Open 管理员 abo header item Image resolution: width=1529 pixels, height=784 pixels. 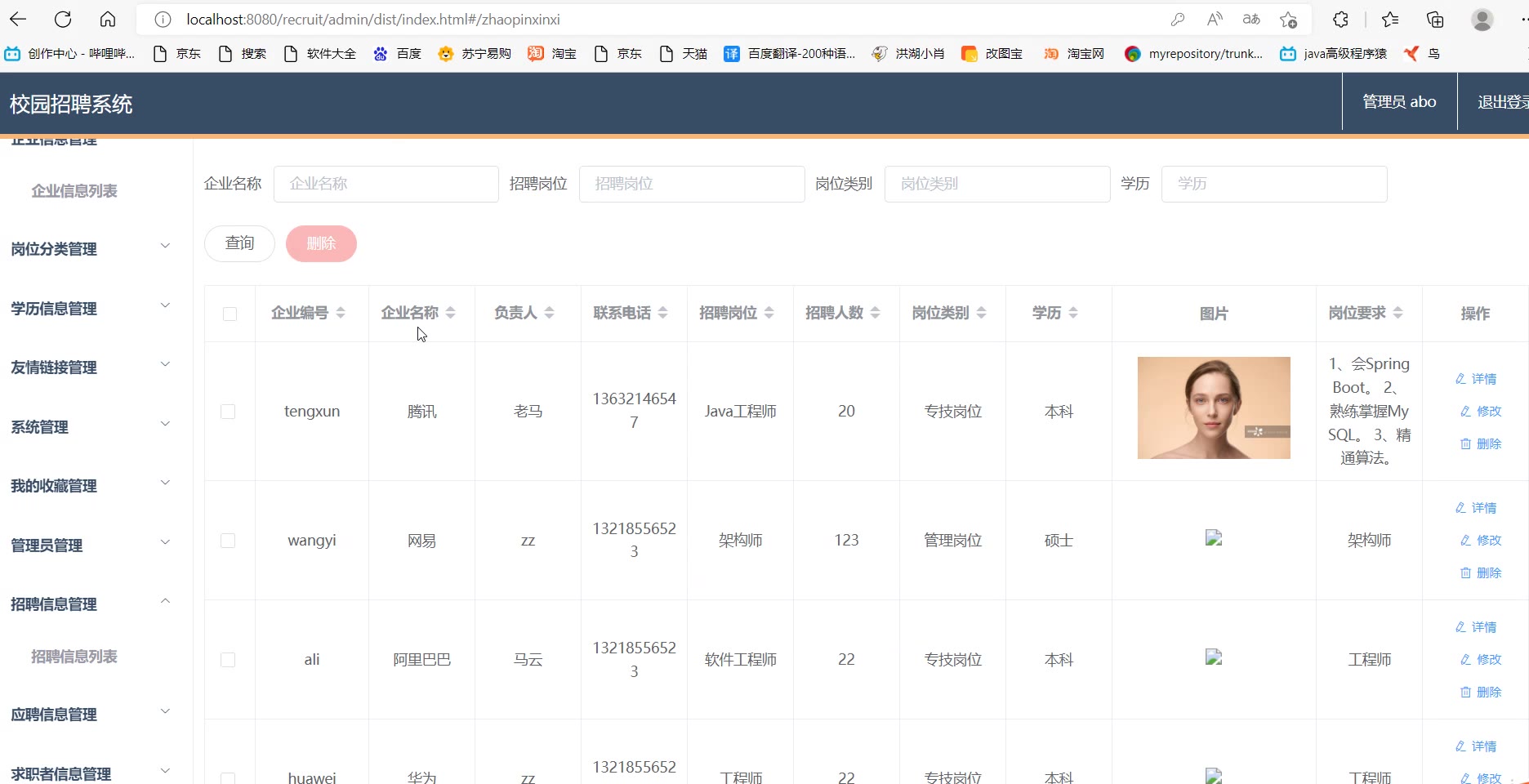click(1399, 102)
